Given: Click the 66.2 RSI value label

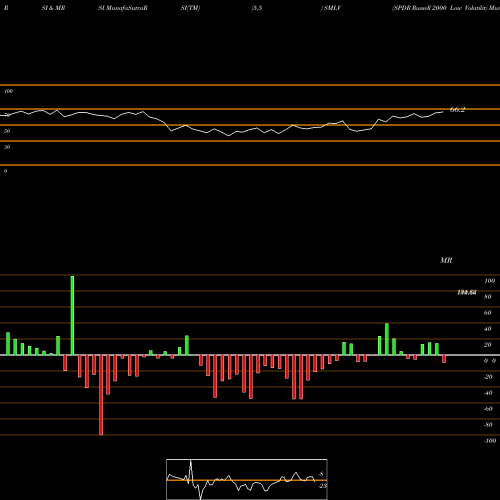Looking at the screenshot, I should [x=457, y=110].
